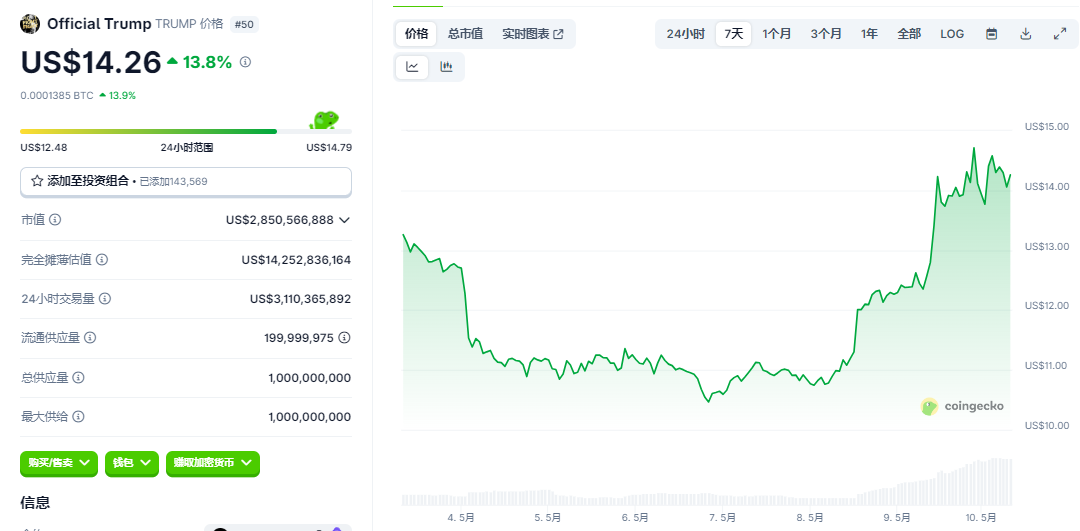Open the 钱包 dropdown

pyautogui.click(x=133, y=462)
